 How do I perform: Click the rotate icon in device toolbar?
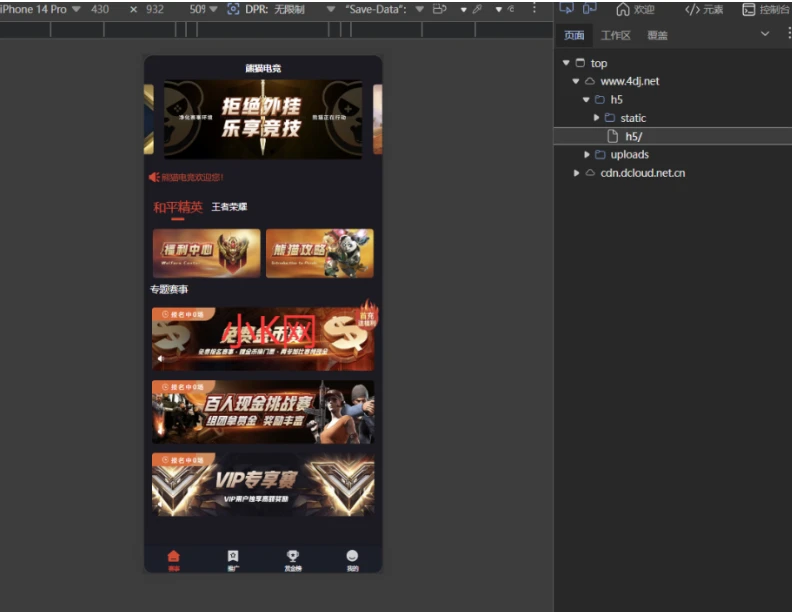click(x=511, y=9)
